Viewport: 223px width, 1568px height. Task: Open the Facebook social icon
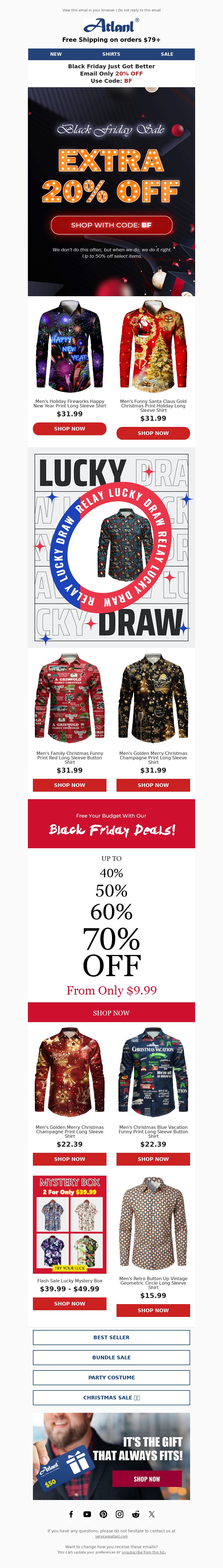tap(71, 1514)
